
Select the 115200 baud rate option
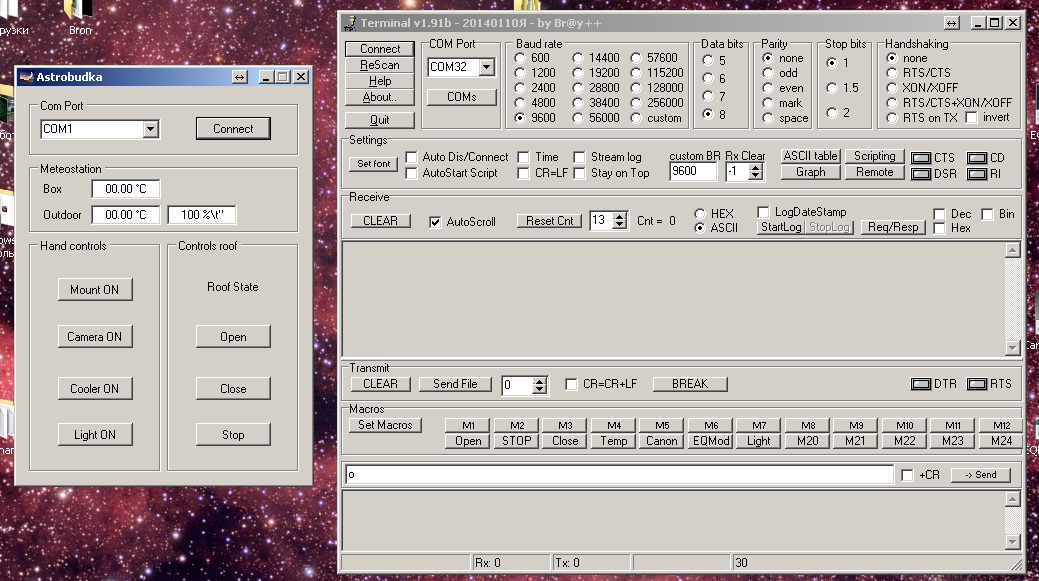click(637, 73)
